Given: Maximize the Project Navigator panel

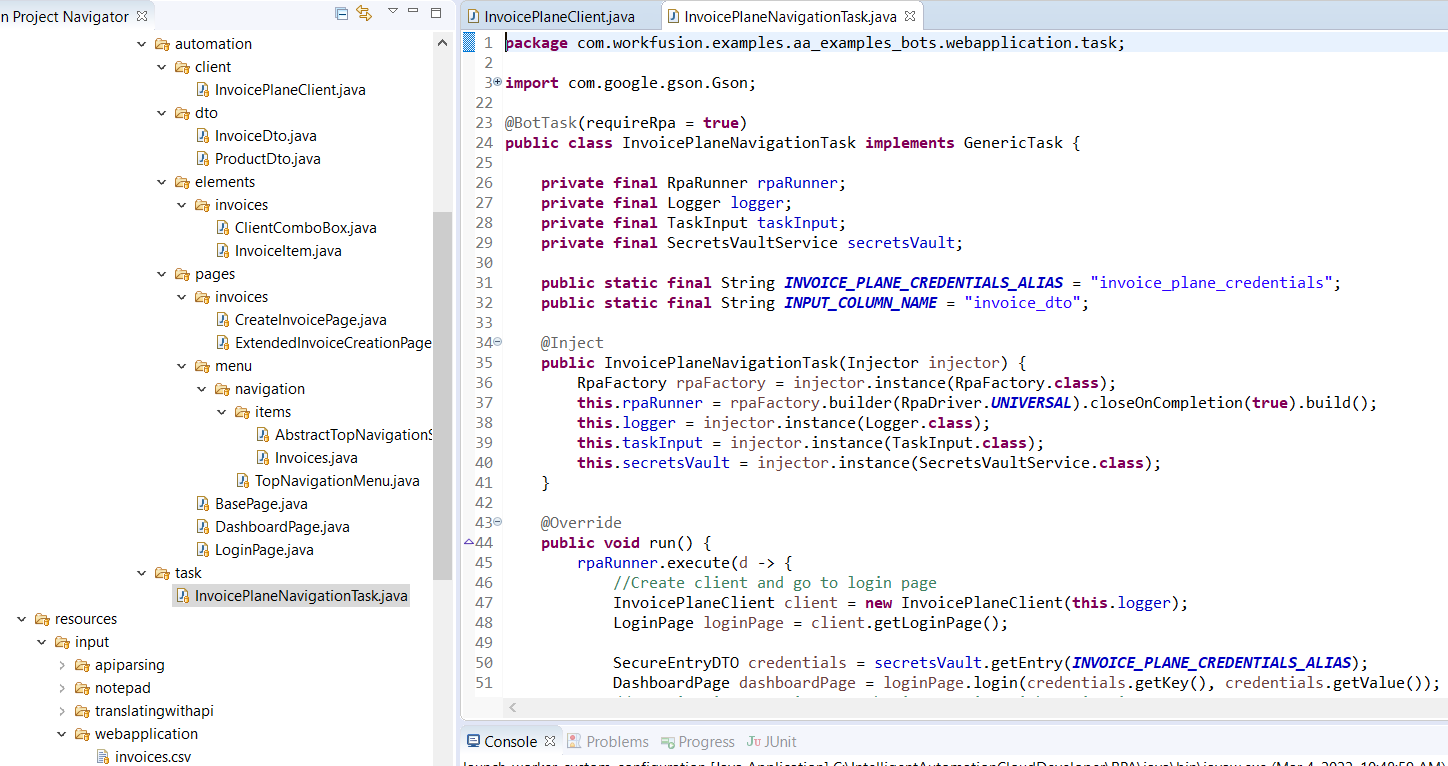Looking at the screenshot, I should coord(436,13).
